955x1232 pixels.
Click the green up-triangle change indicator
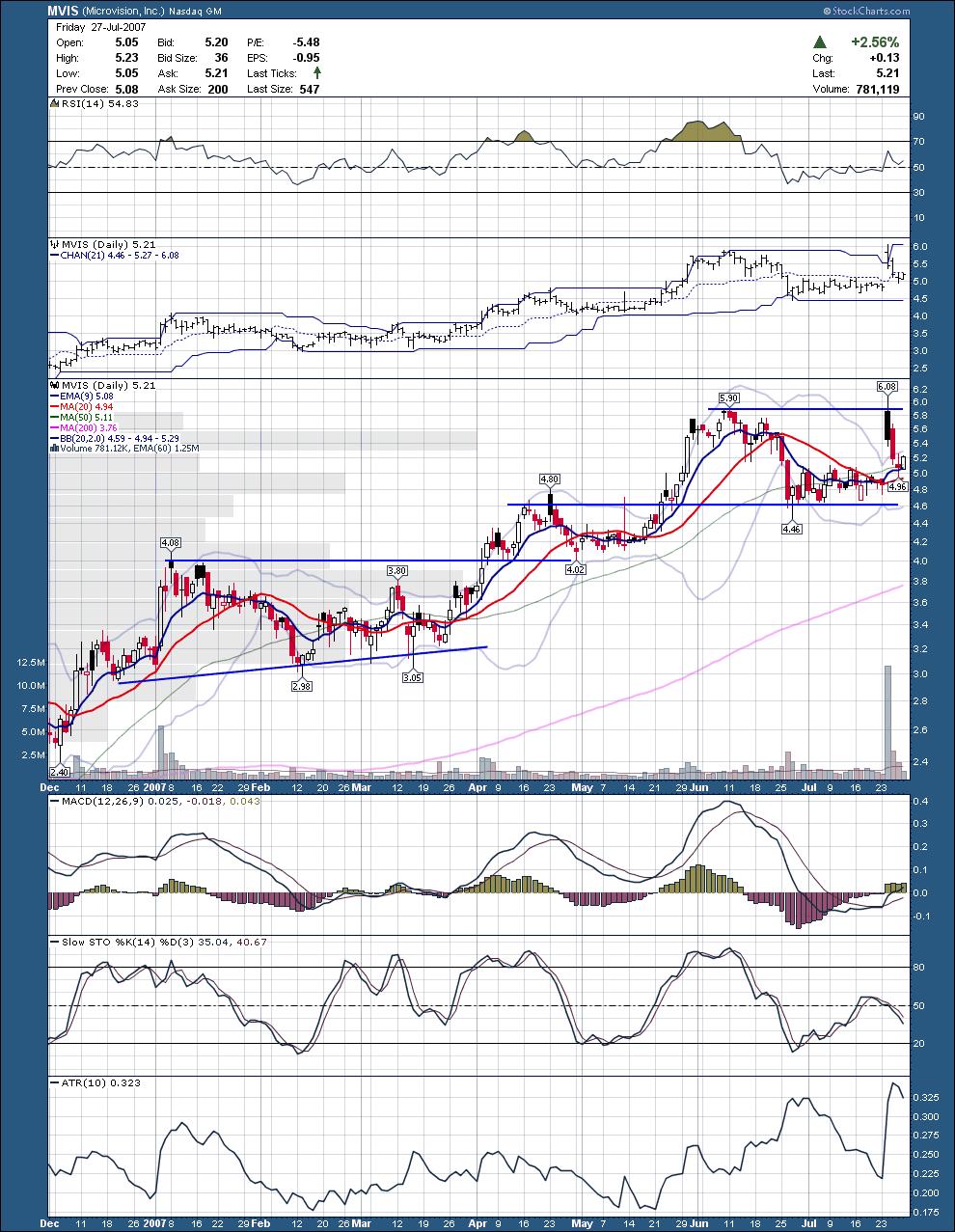click(819, 42)
